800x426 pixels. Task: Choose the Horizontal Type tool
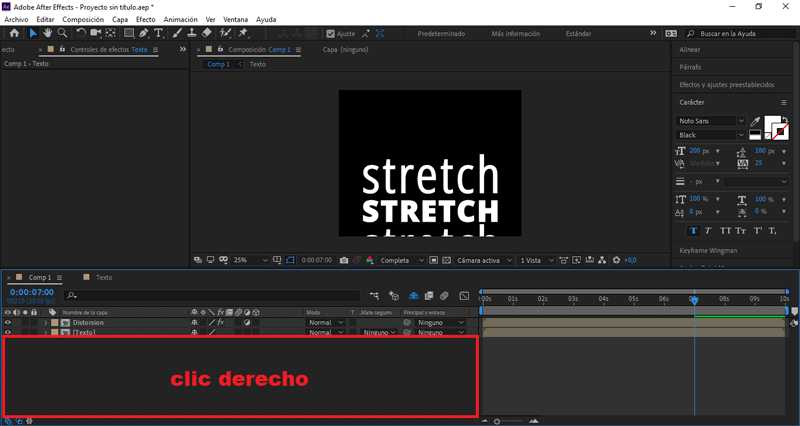tap(159, 33)
